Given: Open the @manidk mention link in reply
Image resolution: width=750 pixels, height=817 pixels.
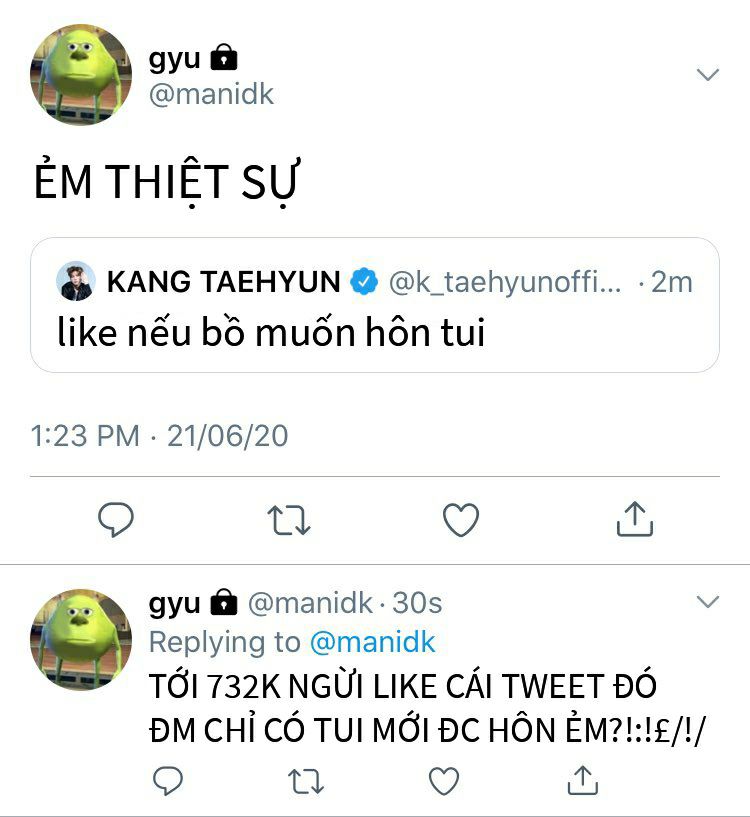Looking at the screenshot, I should [372, 642].
